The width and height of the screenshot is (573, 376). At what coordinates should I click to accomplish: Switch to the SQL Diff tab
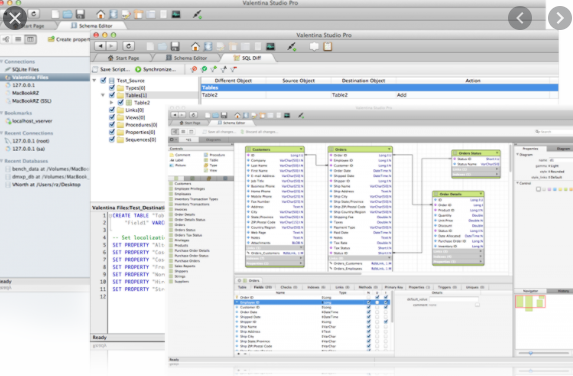[x=247, y=58]
